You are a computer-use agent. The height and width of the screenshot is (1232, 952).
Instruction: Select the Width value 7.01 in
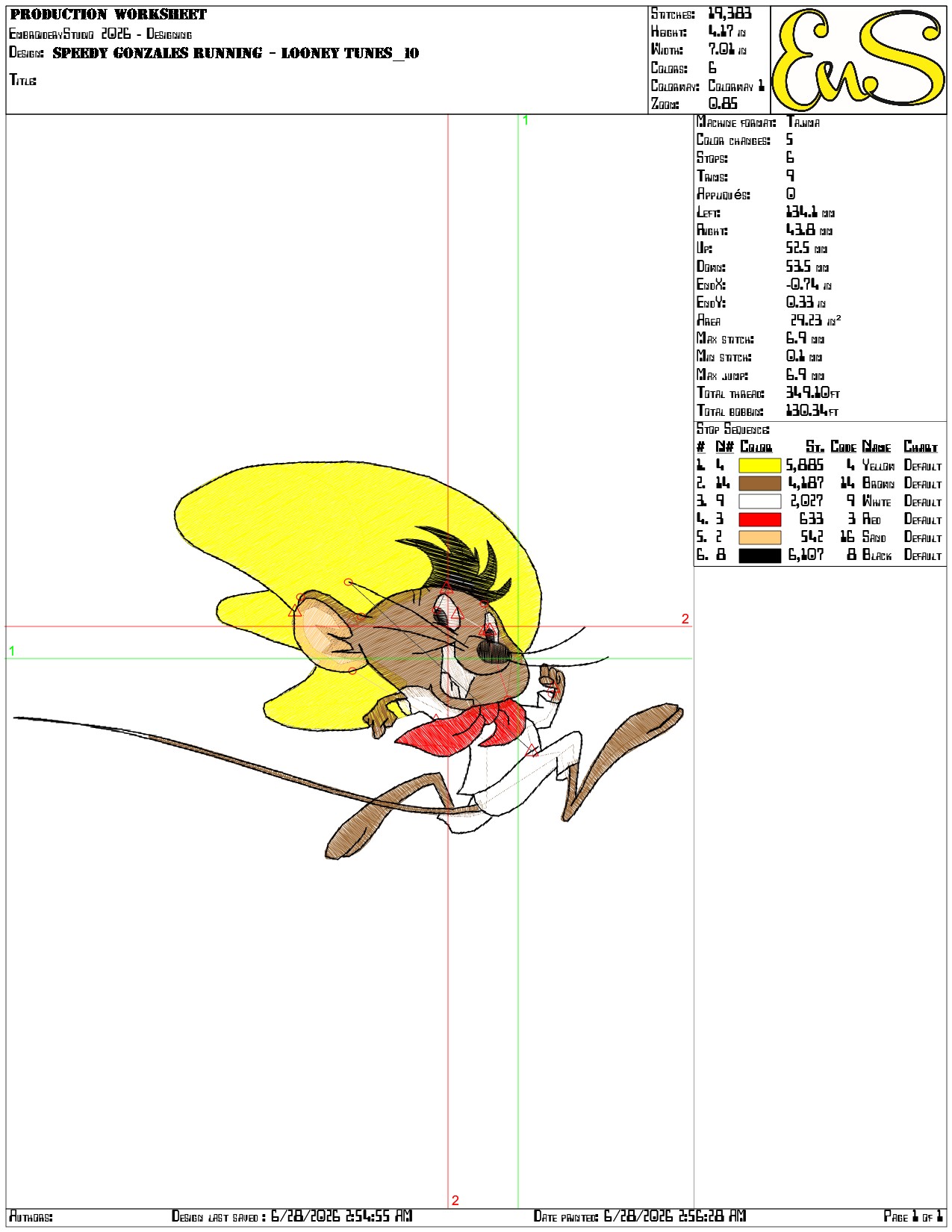click(x=727, y=49)
